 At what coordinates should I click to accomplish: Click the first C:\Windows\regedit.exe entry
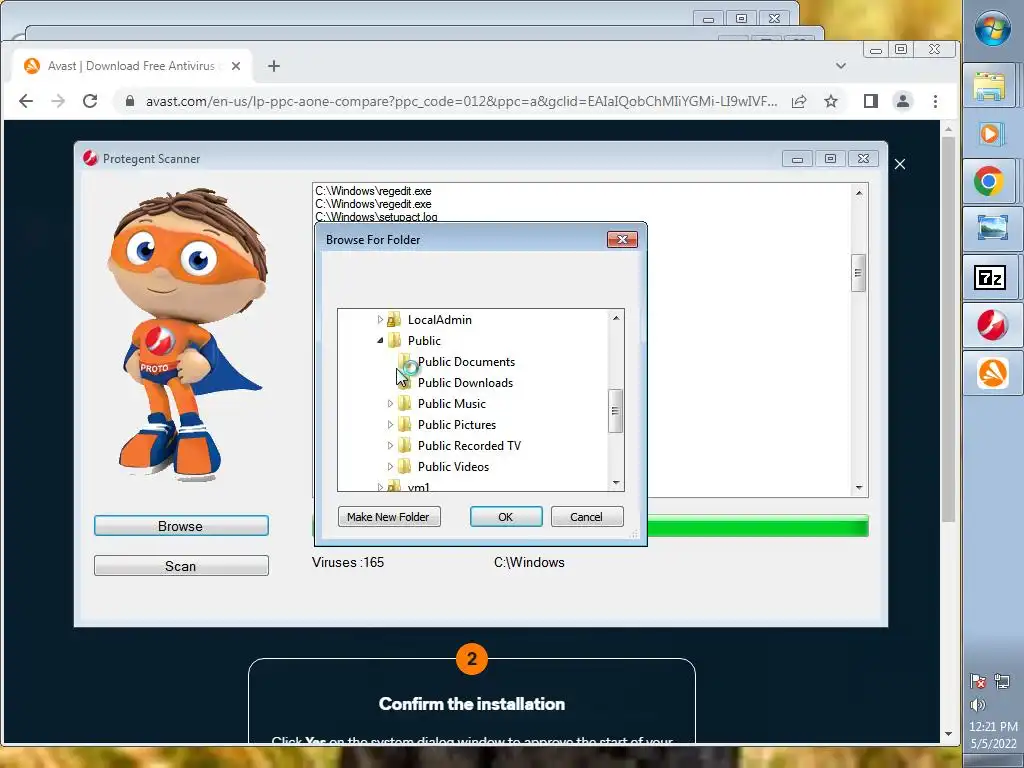373,191
